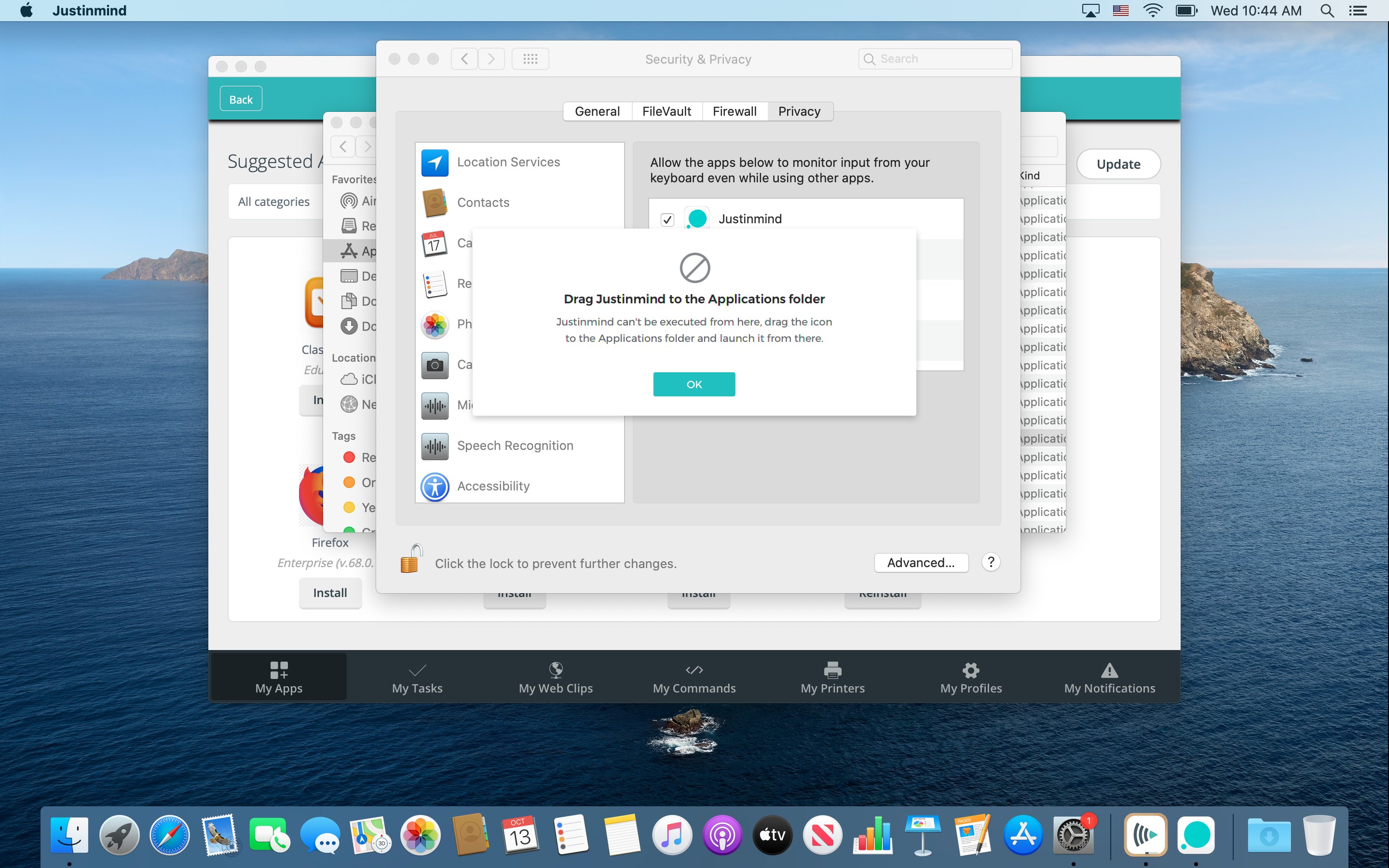Uncheck the Justinmind checkbox
This screenshot has height=868, width=1389.
pyautogui.click(x=667, y=219)
